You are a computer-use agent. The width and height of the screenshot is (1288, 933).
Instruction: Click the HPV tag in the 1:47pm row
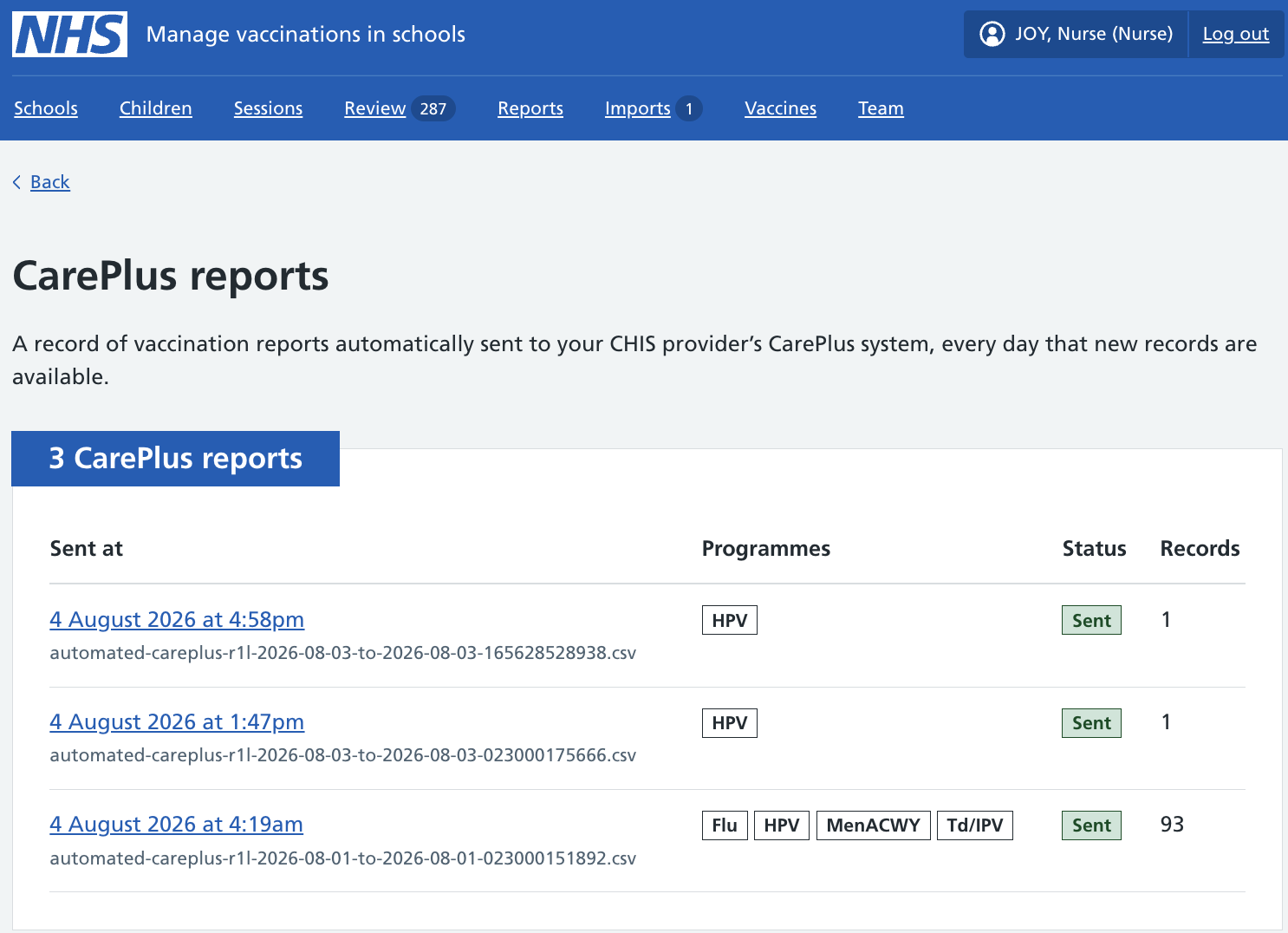730,723
